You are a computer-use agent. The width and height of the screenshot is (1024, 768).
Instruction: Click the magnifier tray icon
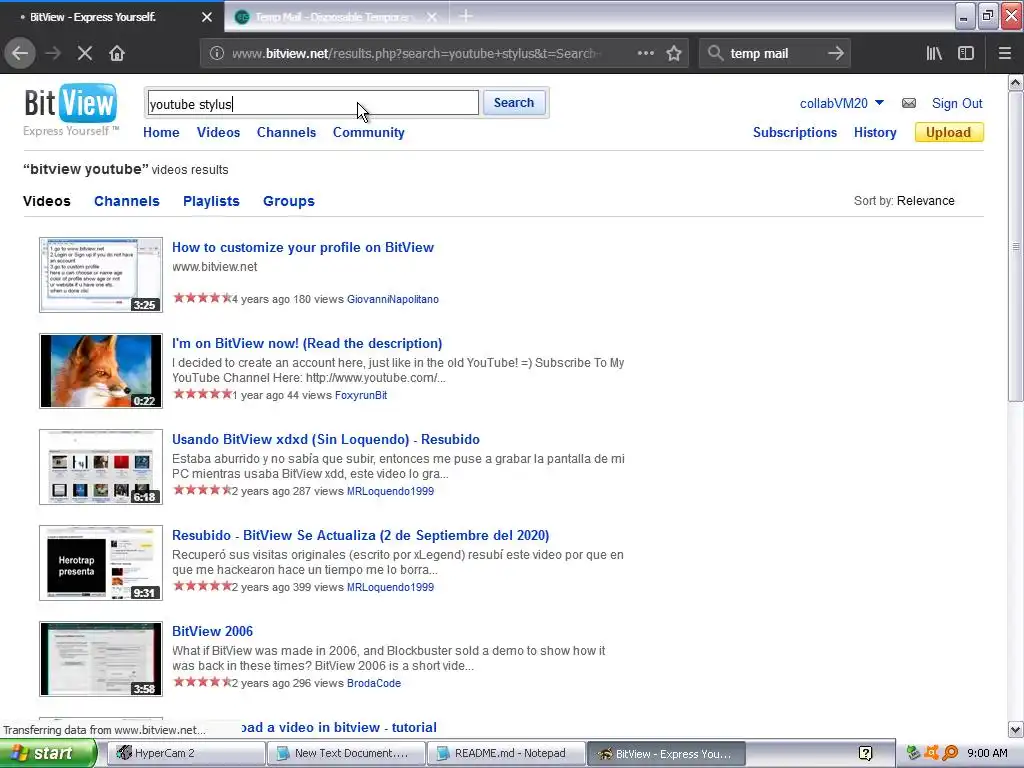tap(950, 753)
